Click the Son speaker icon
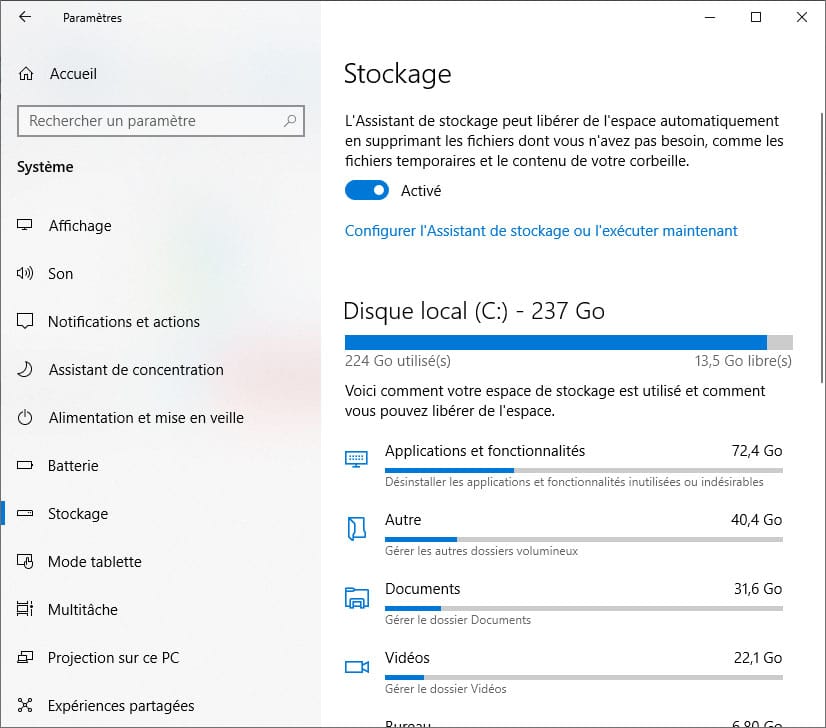Image resolution: width=826 pixels, height=728 pixels. click(x=25, y=273)
